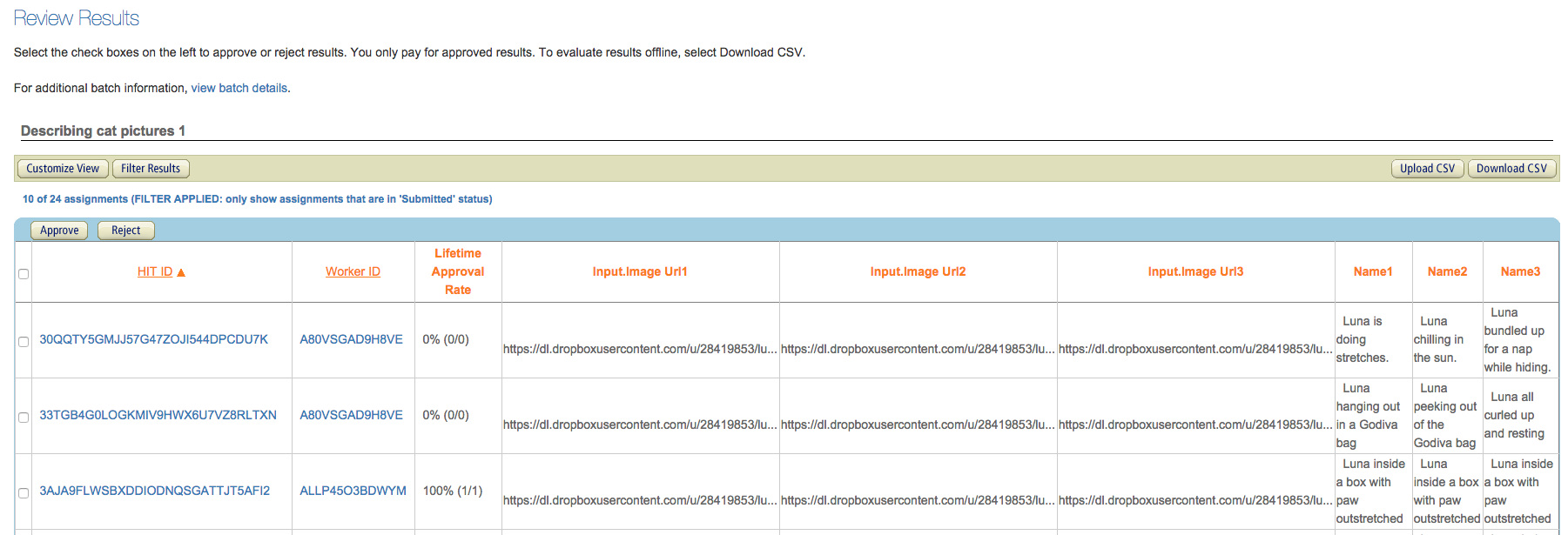Open the Filter Results options
The width and height of the screenshot is (1568, 535).
pos(151,169)
